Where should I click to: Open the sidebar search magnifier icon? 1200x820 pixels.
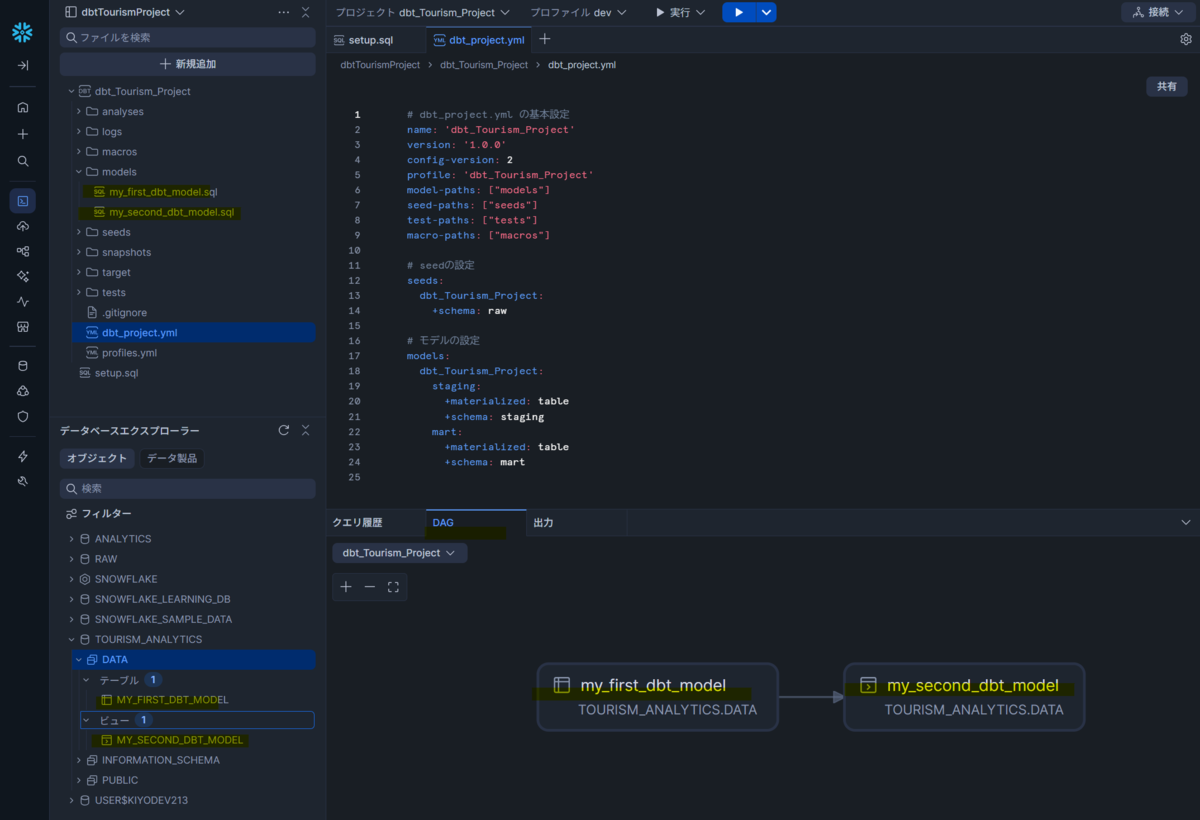23,161
